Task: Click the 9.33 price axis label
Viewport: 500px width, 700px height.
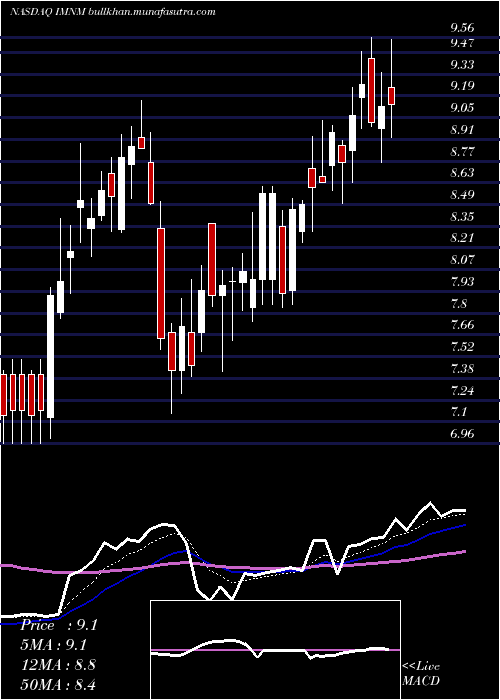Action: pos(462,65)
